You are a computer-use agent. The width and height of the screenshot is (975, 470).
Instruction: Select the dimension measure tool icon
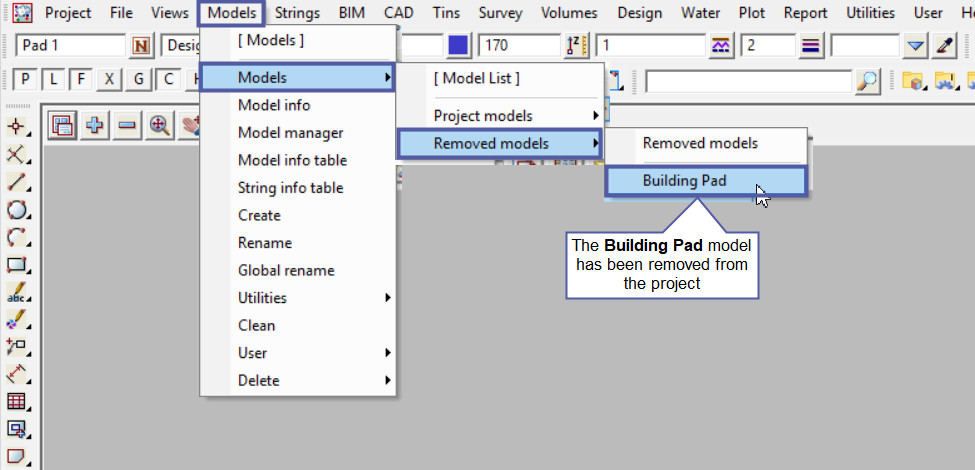tap(17, 374)
